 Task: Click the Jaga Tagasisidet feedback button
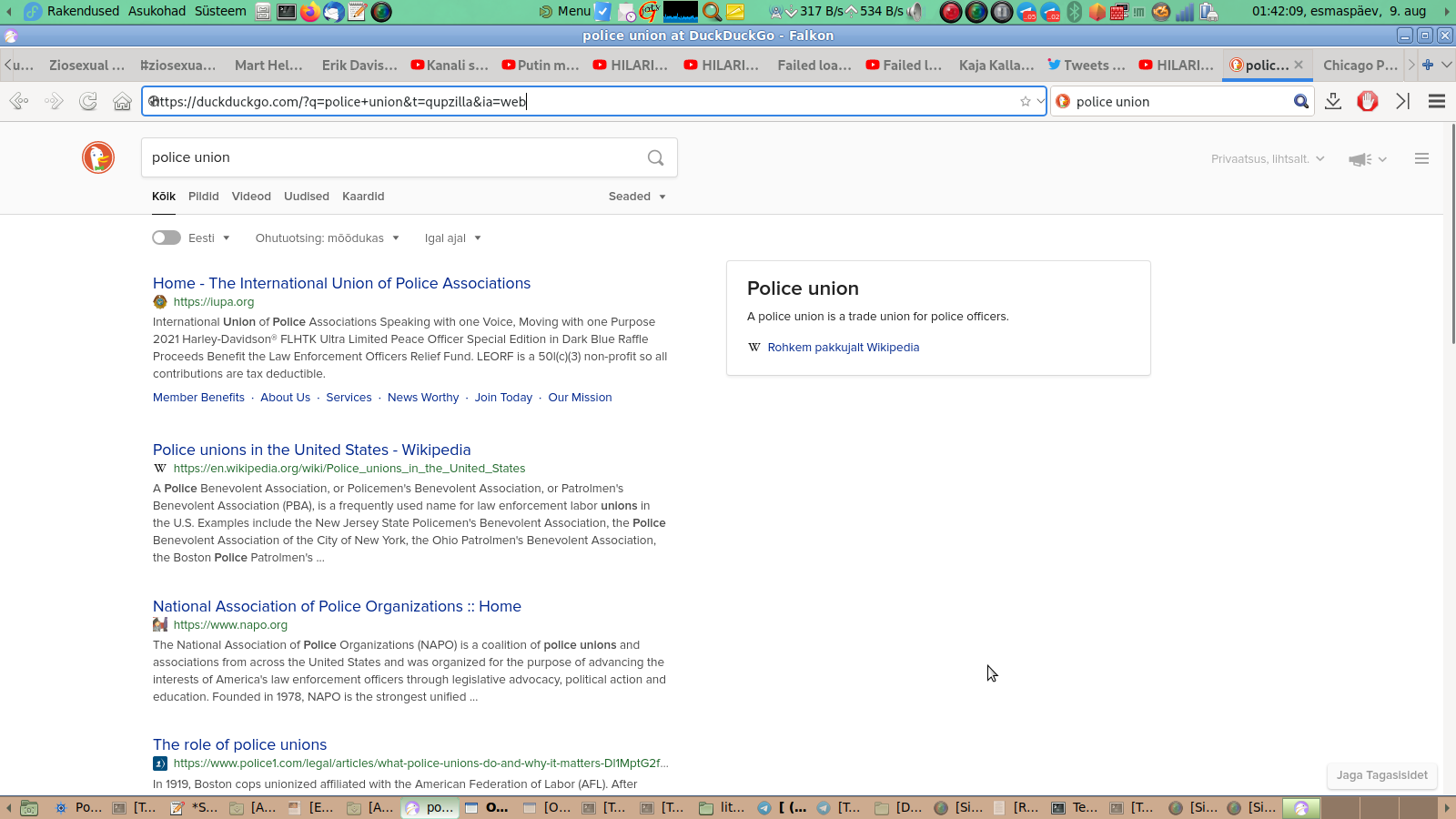pos(1381,775)
